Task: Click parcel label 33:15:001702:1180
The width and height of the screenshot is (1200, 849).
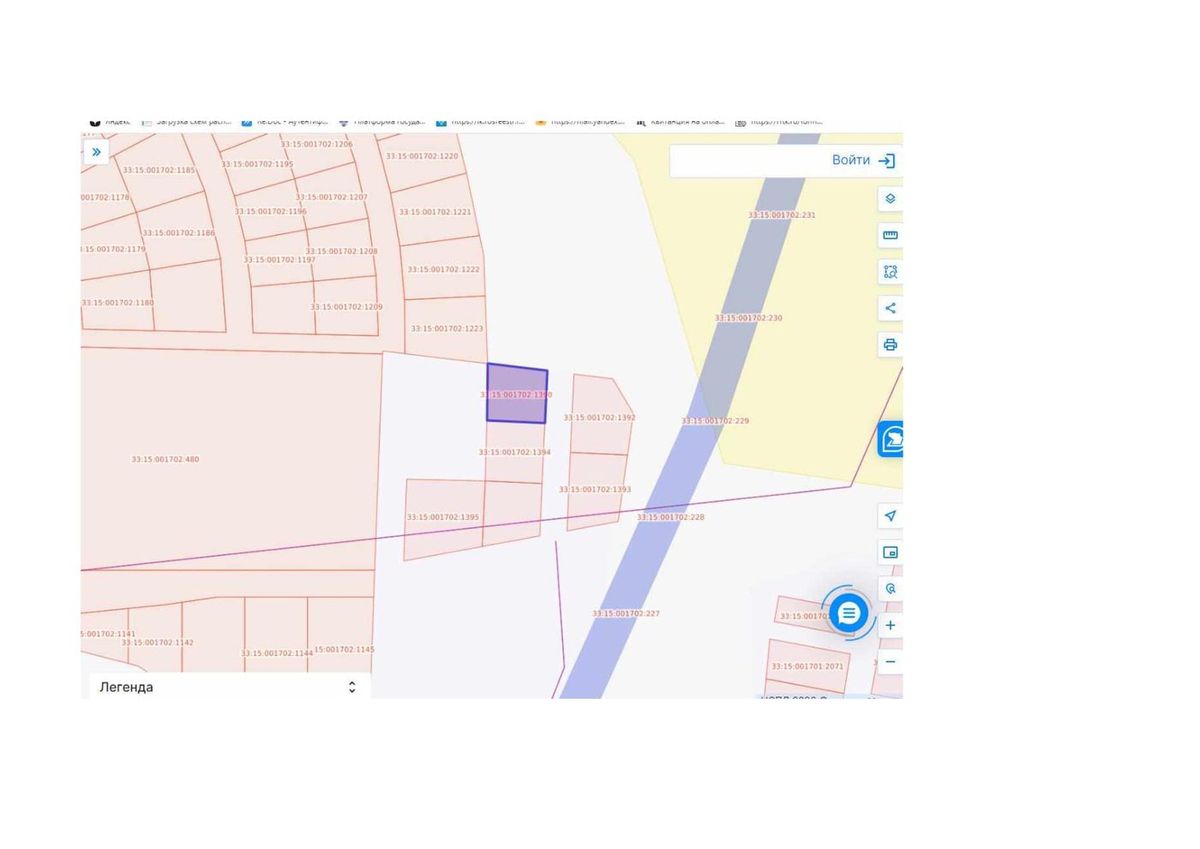Action: tap(118, 302)
